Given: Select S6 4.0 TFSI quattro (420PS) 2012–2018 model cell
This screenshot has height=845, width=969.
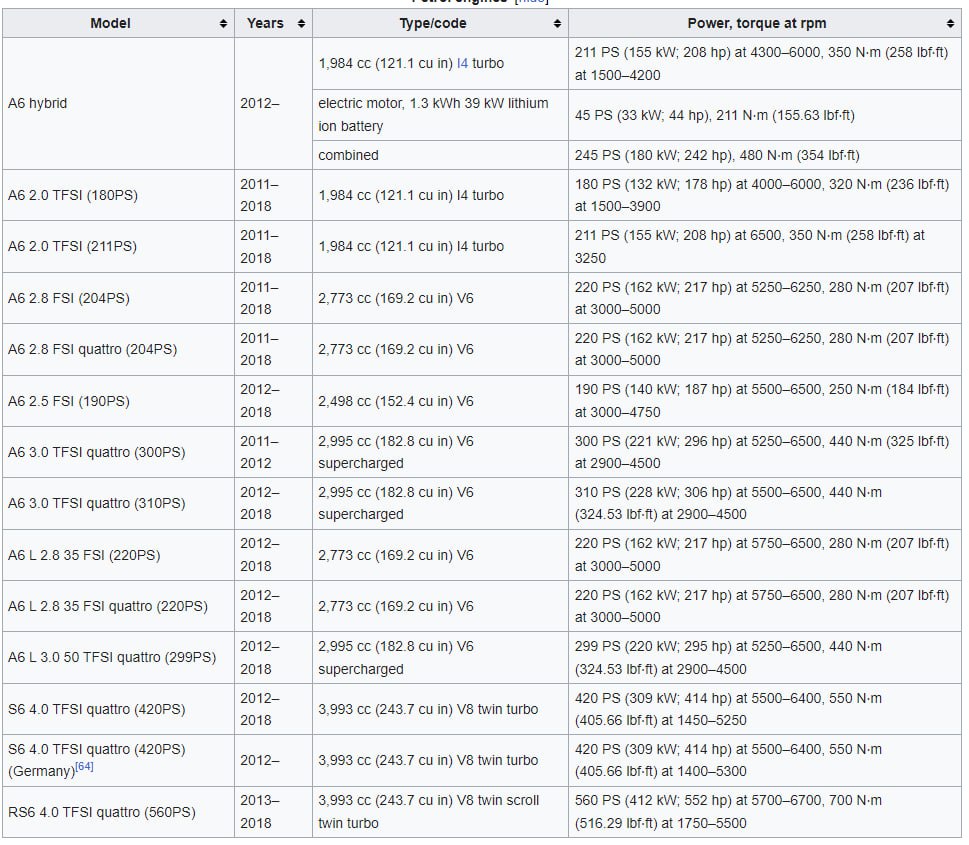Looking at the screenshot, I should point(118,709).
